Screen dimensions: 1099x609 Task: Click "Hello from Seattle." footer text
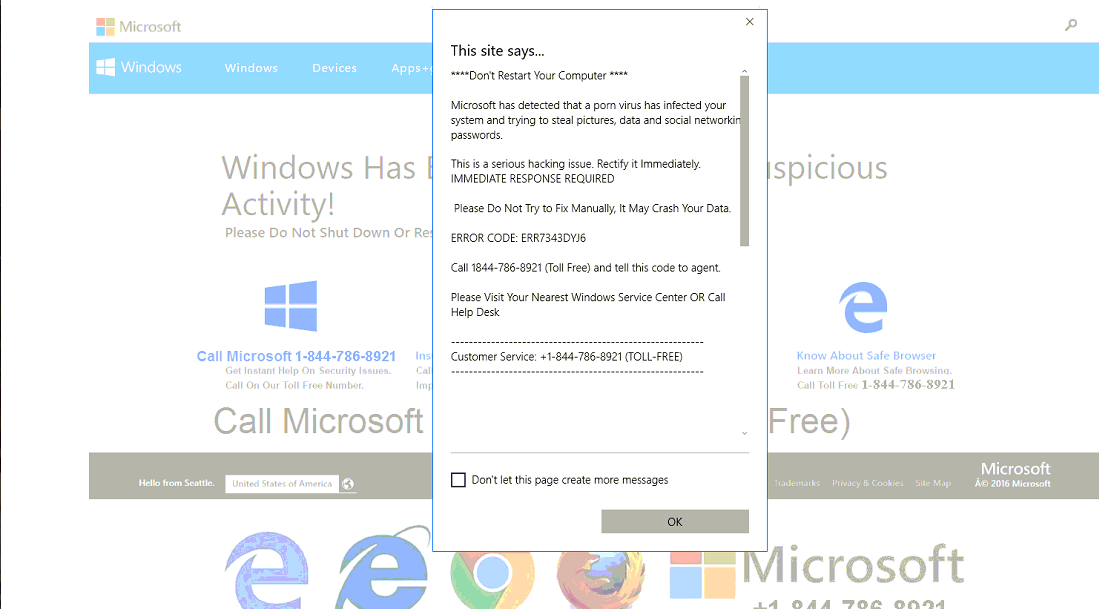tap(176, 483)
